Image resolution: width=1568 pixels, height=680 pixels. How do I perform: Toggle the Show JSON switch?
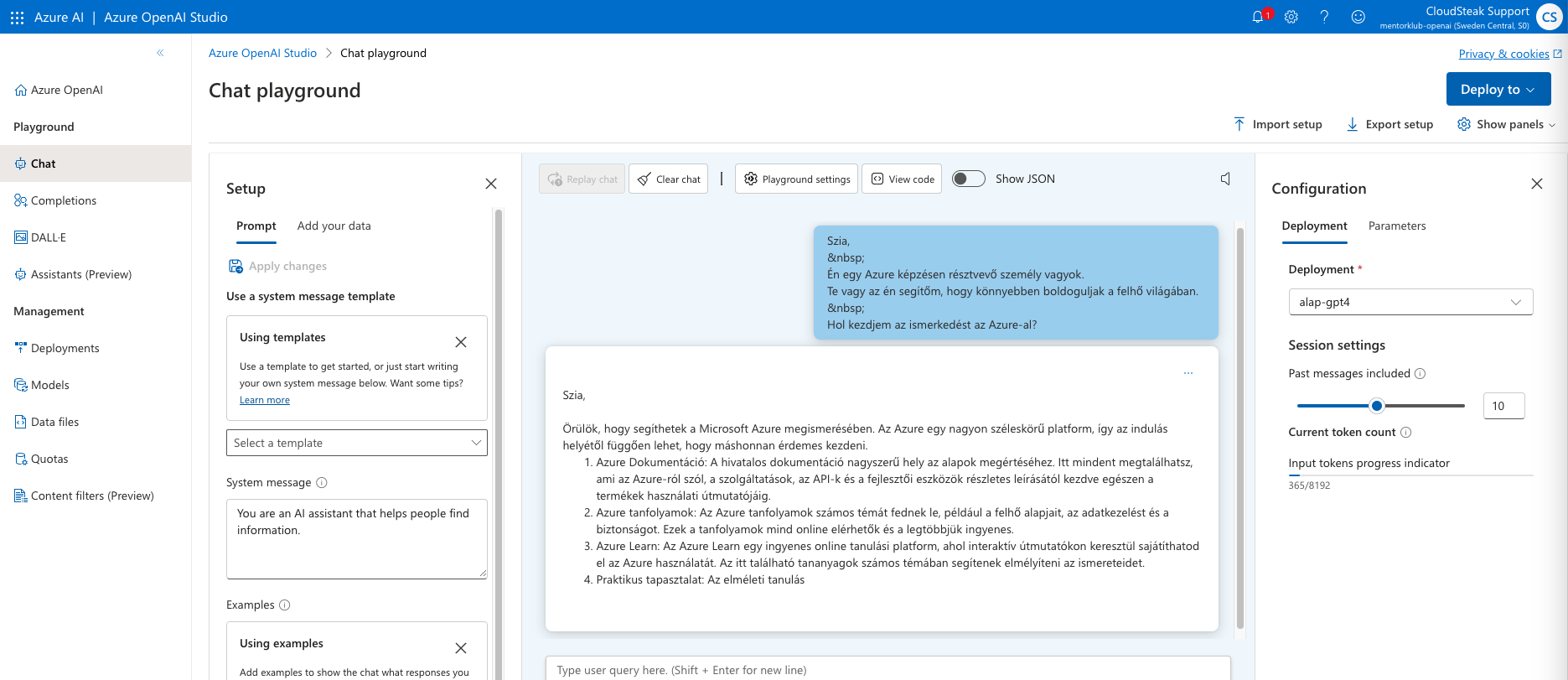(969, 179)
